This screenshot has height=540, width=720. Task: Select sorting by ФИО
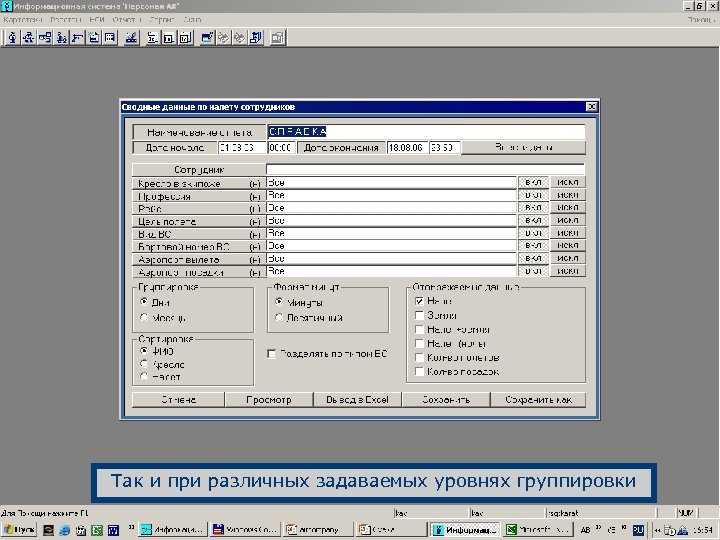144,351
